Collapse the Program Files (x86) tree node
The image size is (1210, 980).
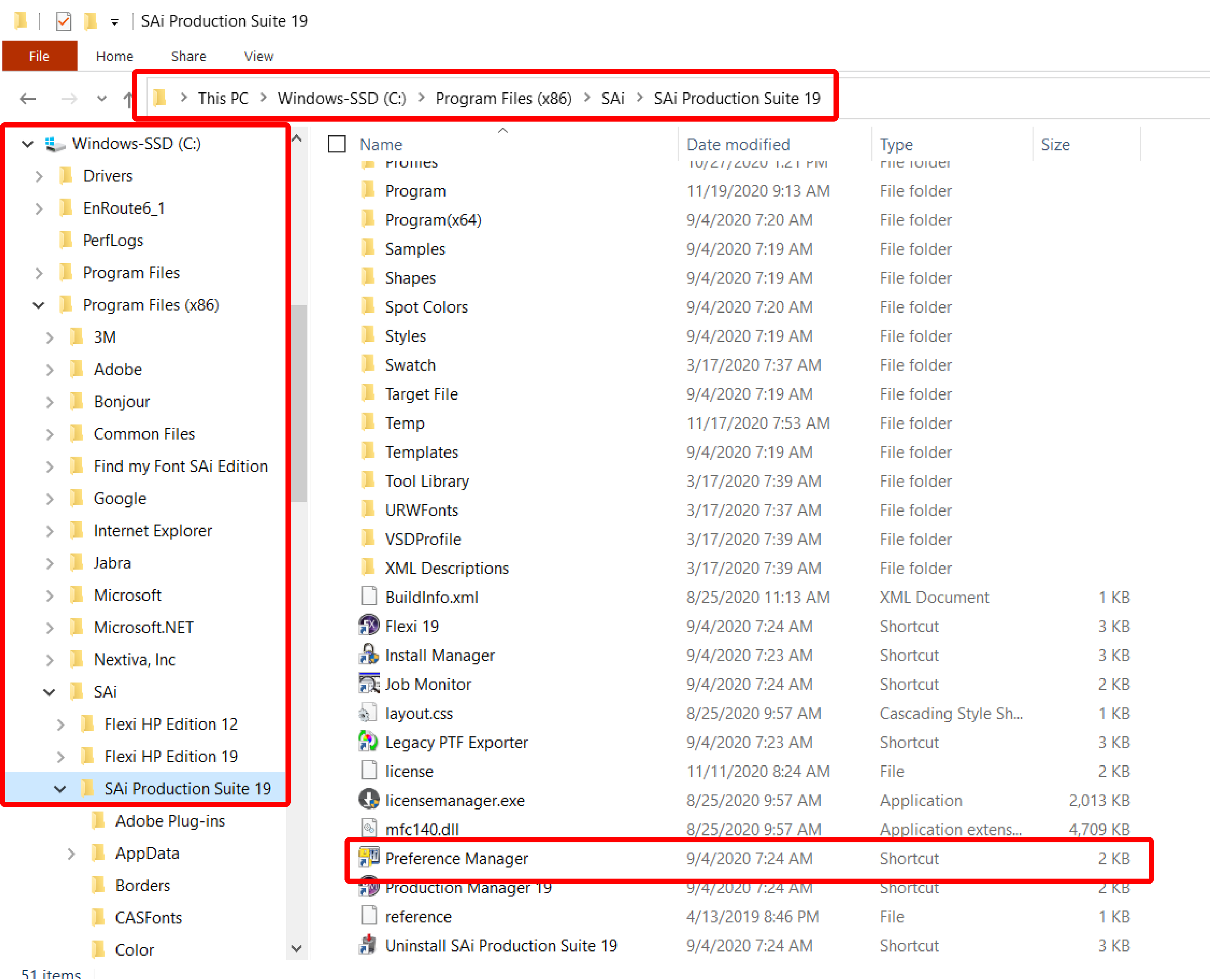[39, 306]
